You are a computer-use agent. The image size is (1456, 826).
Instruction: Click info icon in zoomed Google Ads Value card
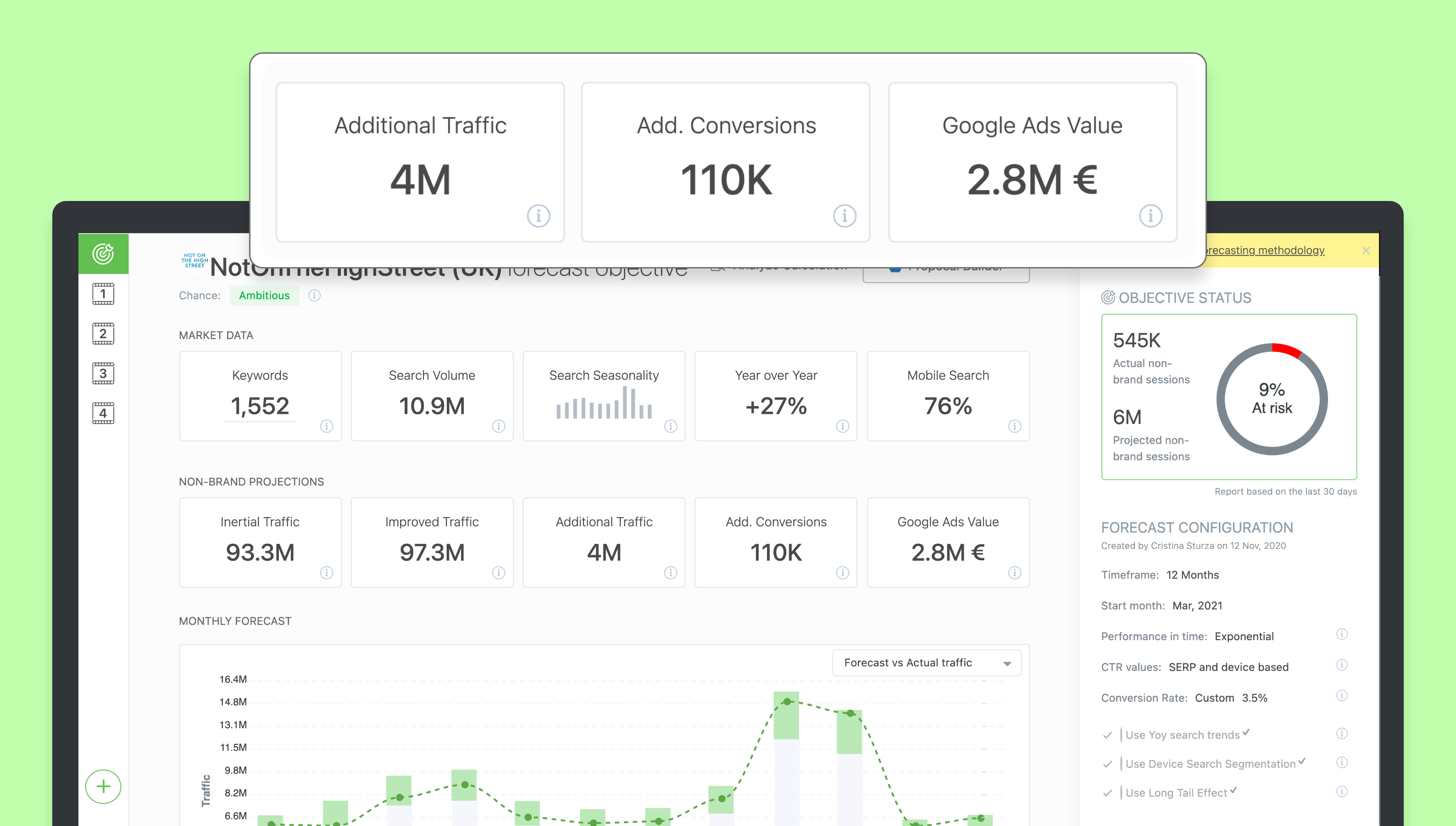click(x=1150, y=216)
